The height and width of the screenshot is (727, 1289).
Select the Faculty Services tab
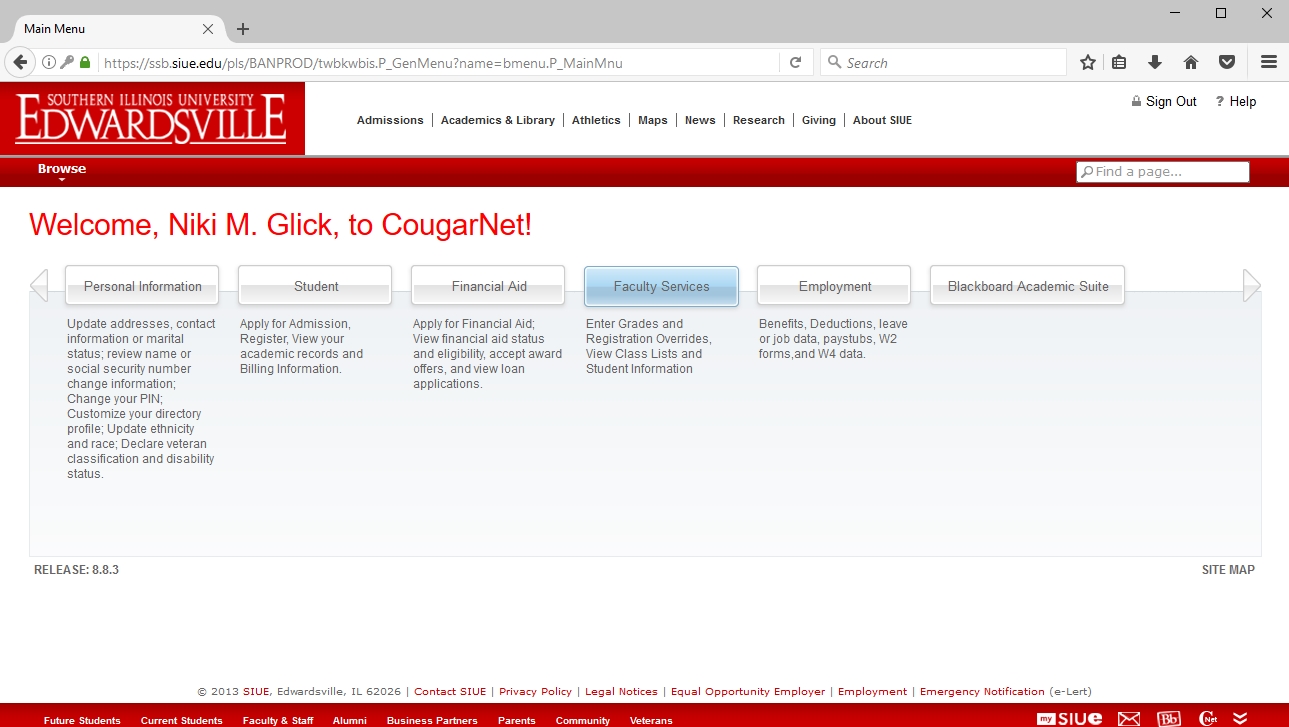tap(661, 286)
